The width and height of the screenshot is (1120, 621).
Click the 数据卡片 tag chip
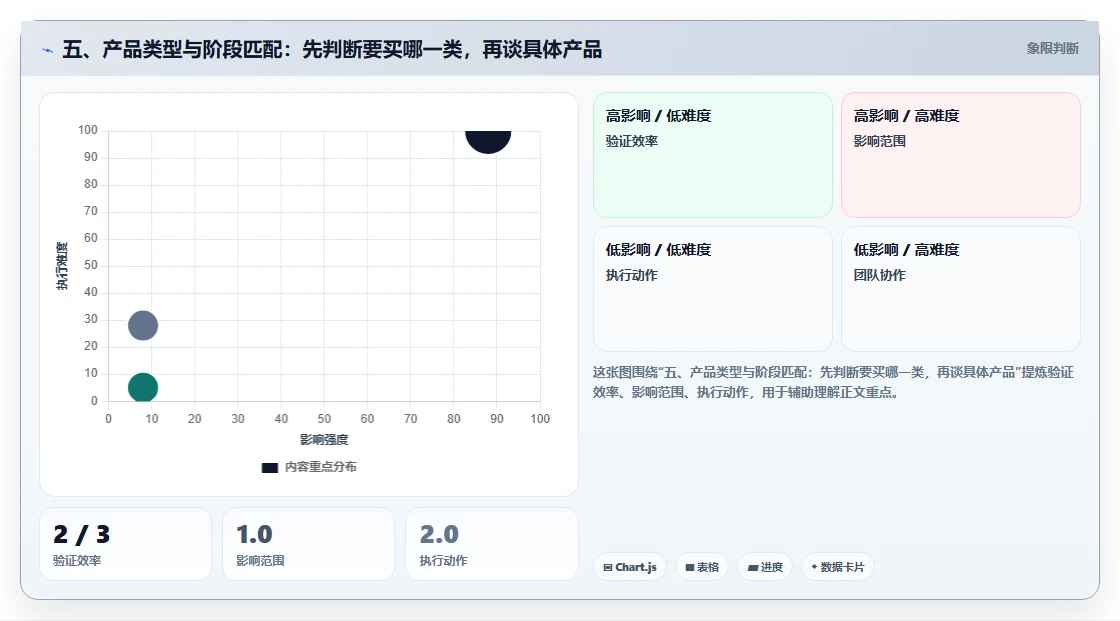click(837, 567)
